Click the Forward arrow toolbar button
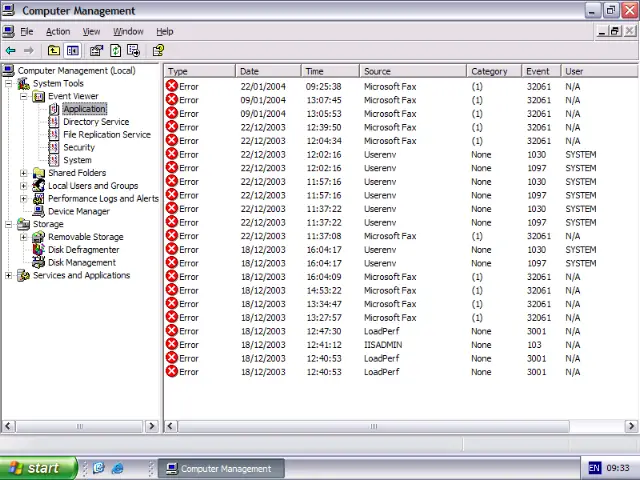Image resolution: width=640 pixels, height=480 pixels. click(x=29, y=51)
